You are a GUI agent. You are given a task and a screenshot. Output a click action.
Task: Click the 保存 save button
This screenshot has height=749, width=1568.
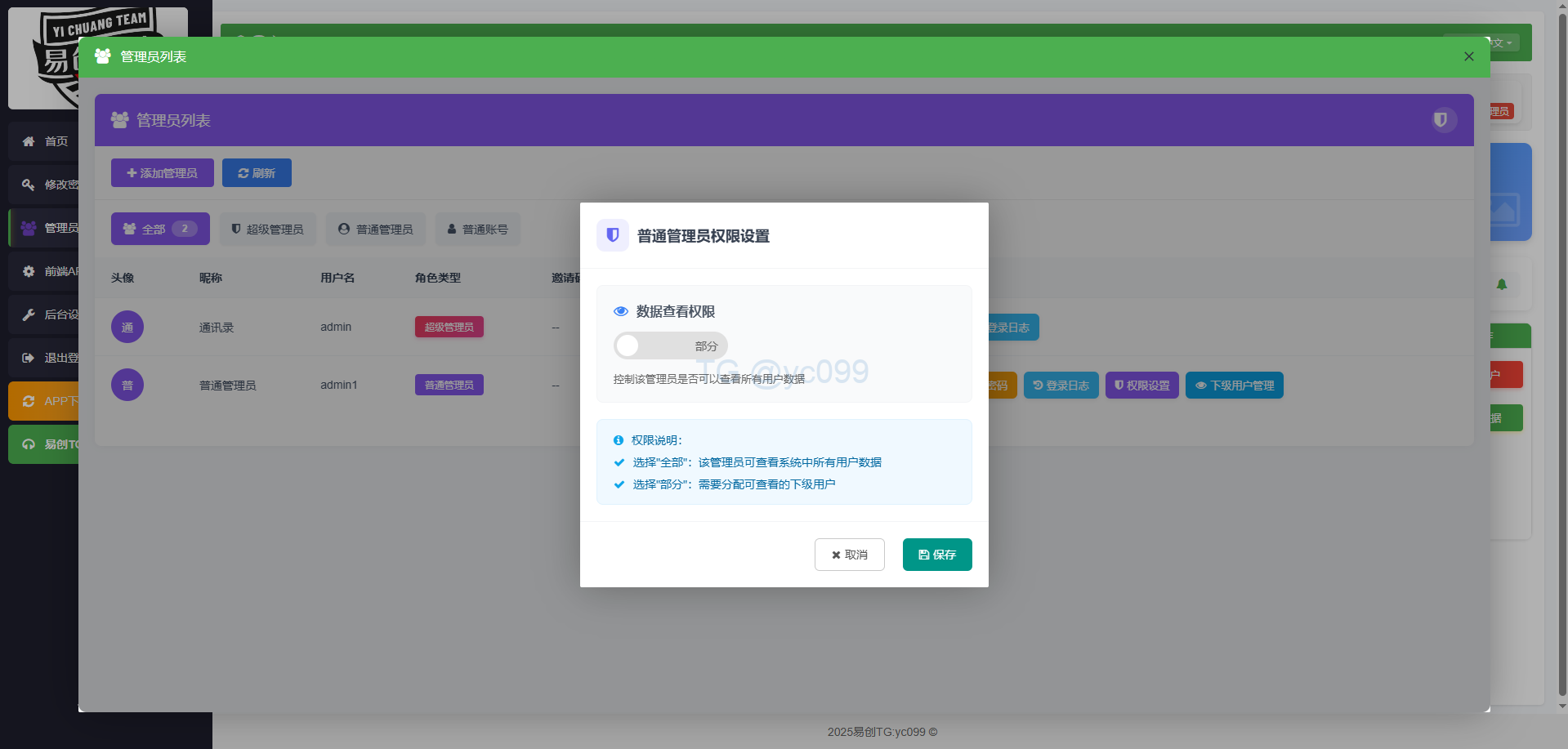click(x=936, y=555)
